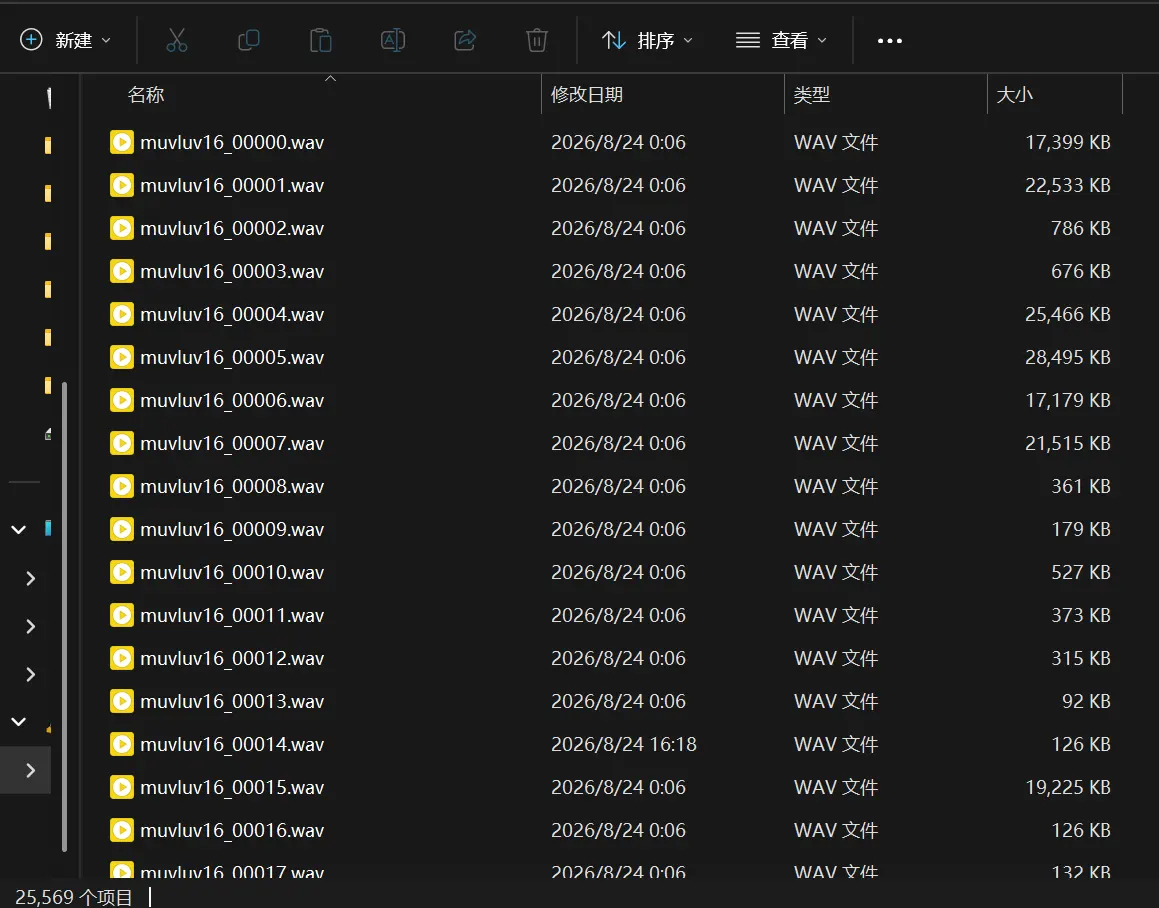Viewport: 1159px width, 908px height.
Task: Click icon of muvluv16_00011.wav
Action: (122, 615)
